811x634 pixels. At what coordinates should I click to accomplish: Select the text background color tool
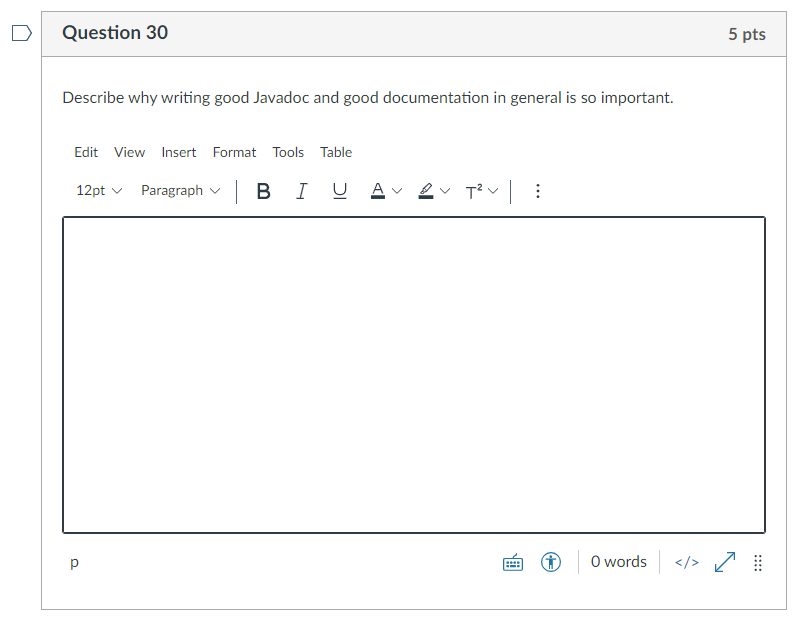tap(425, 191)
